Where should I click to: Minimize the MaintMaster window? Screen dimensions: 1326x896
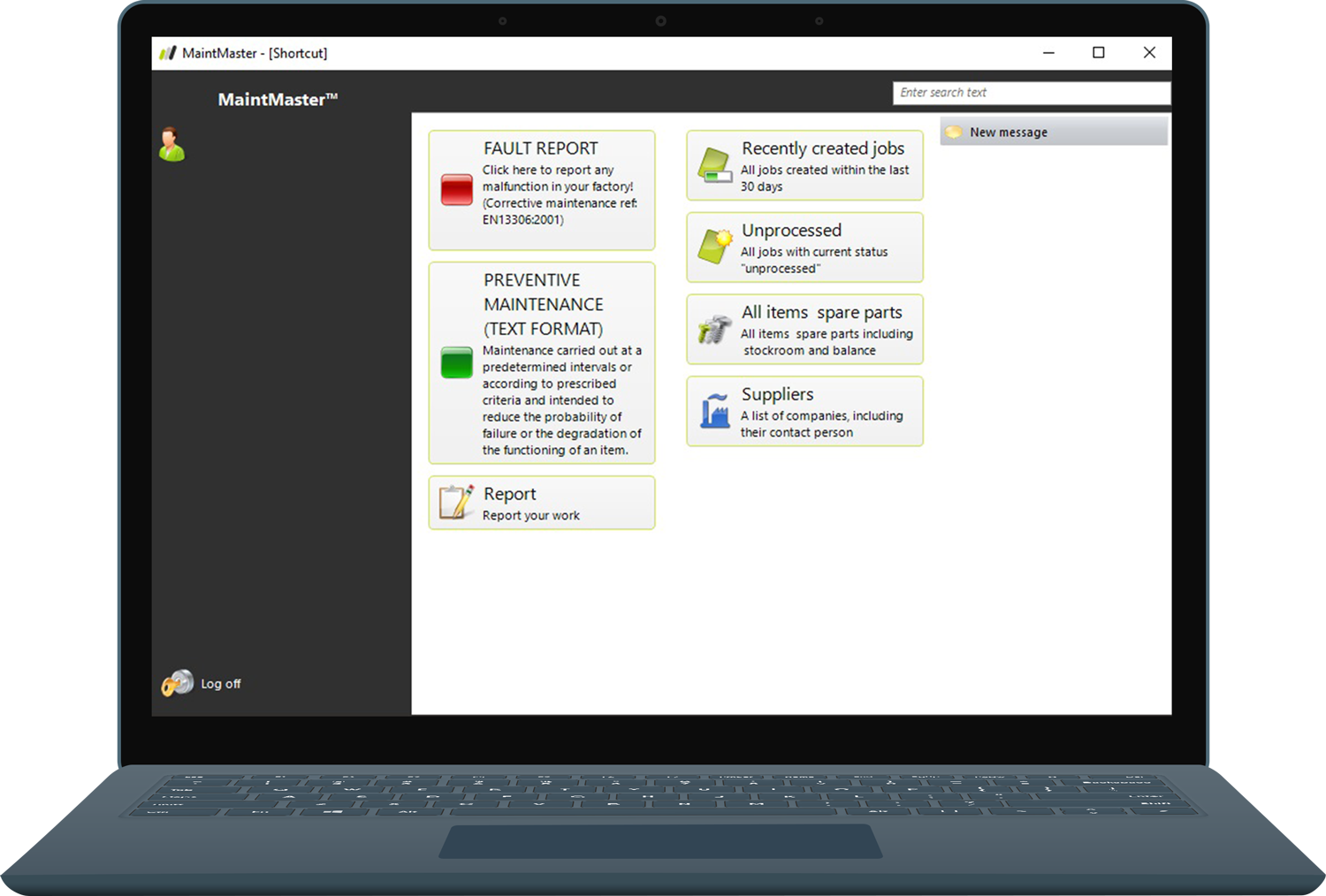click(x=1048, y=53)
